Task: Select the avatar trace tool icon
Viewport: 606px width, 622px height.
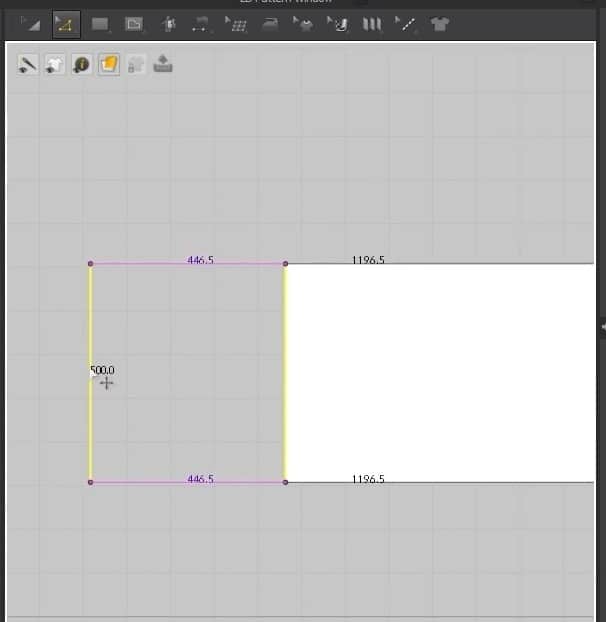Action: coord(169,24)
